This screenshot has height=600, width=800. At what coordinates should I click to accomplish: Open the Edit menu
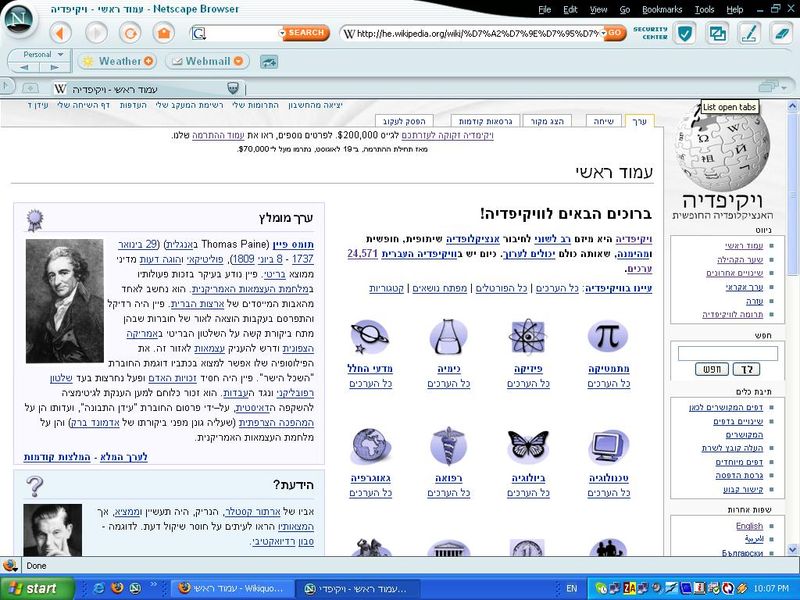(x=570, y=10)
